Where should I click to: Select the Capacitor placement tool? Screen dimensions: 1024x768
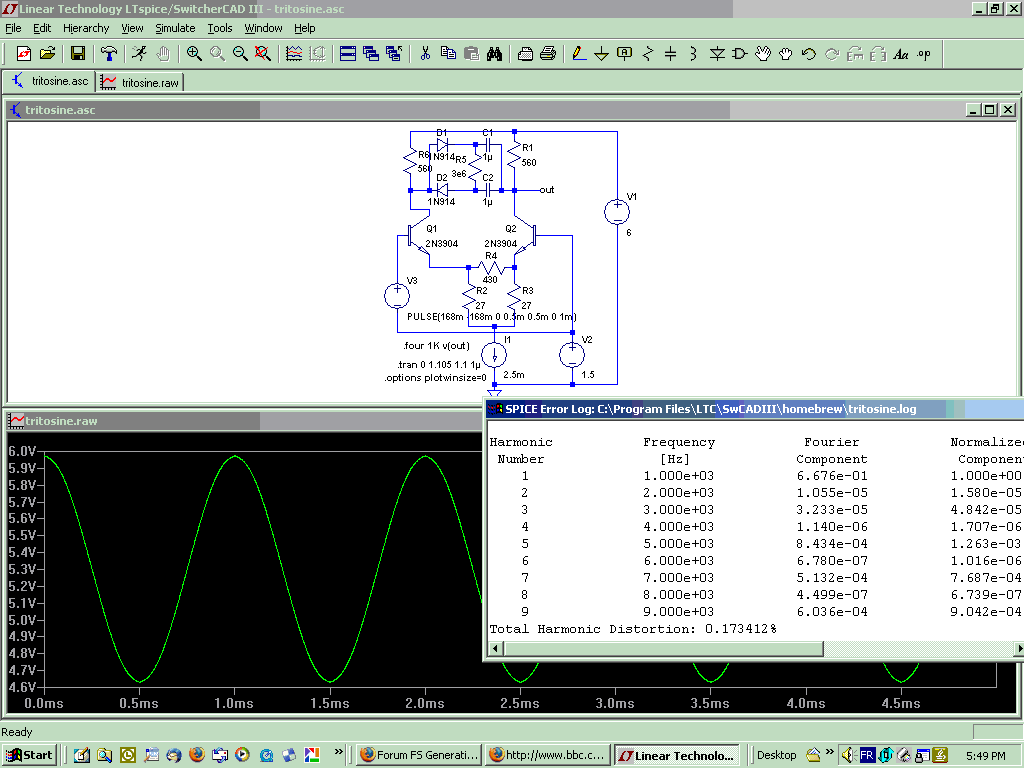(671, 54)
